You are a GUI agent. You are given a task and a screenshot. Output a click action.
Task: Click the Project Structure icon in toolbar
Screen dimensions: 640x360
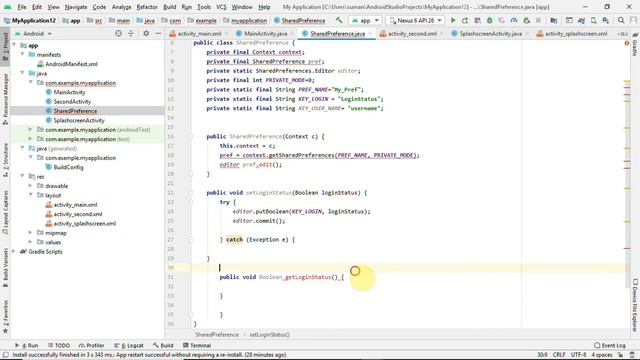pyautogui.click(x=553, y=20)
